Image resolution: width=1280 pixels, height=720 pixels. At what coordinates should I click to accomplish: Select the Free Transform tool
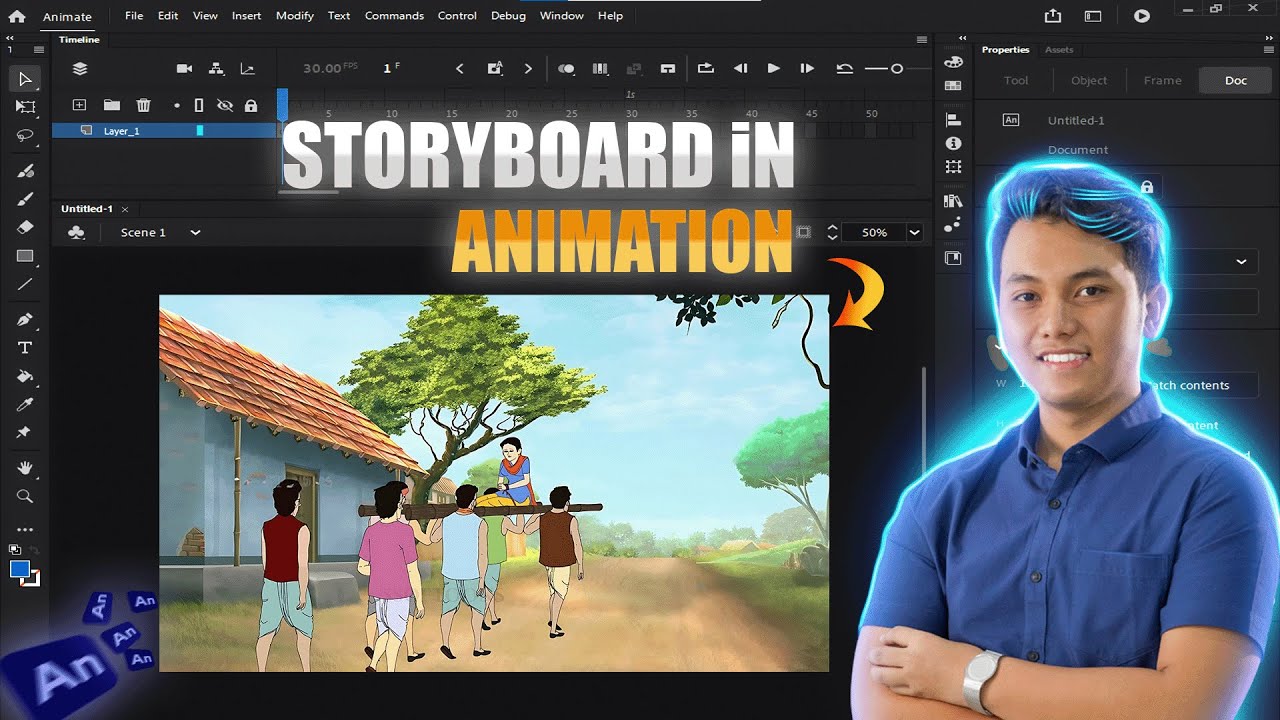click(x=25, y=107)
